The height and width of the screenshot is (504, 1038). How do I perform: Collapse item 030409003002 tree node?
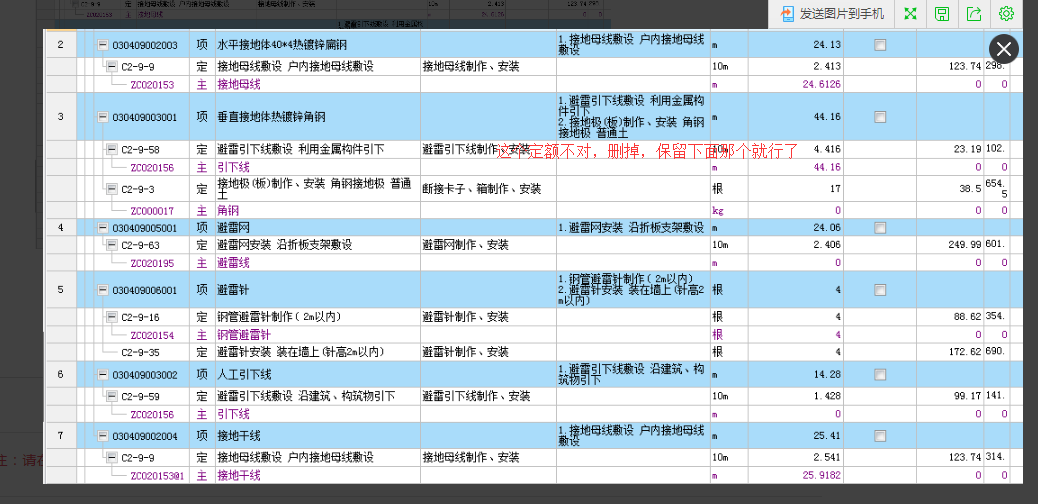pyautogui.click(x=103, y=376)
